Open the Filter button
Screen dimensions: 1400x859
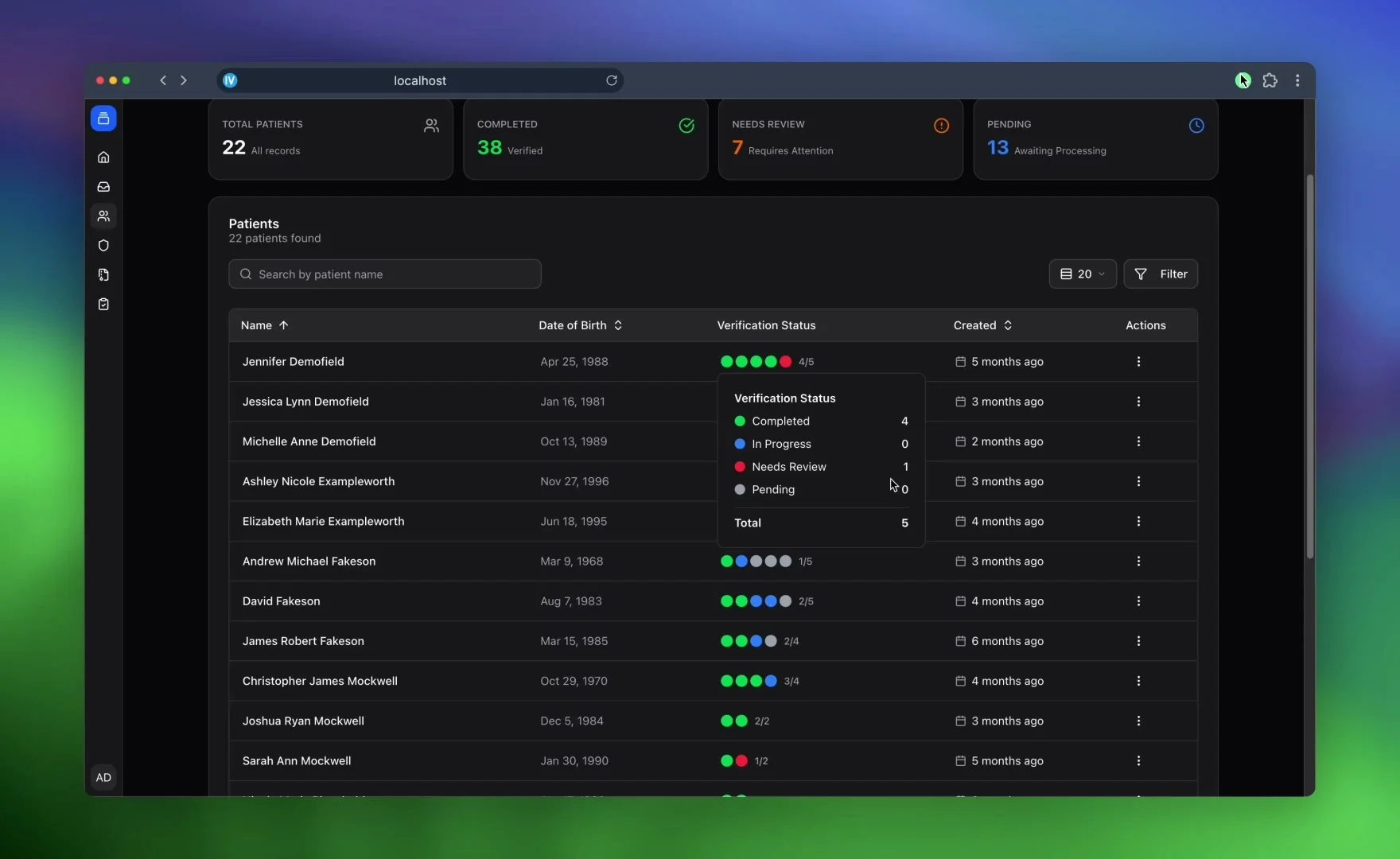coord(1160,274)
